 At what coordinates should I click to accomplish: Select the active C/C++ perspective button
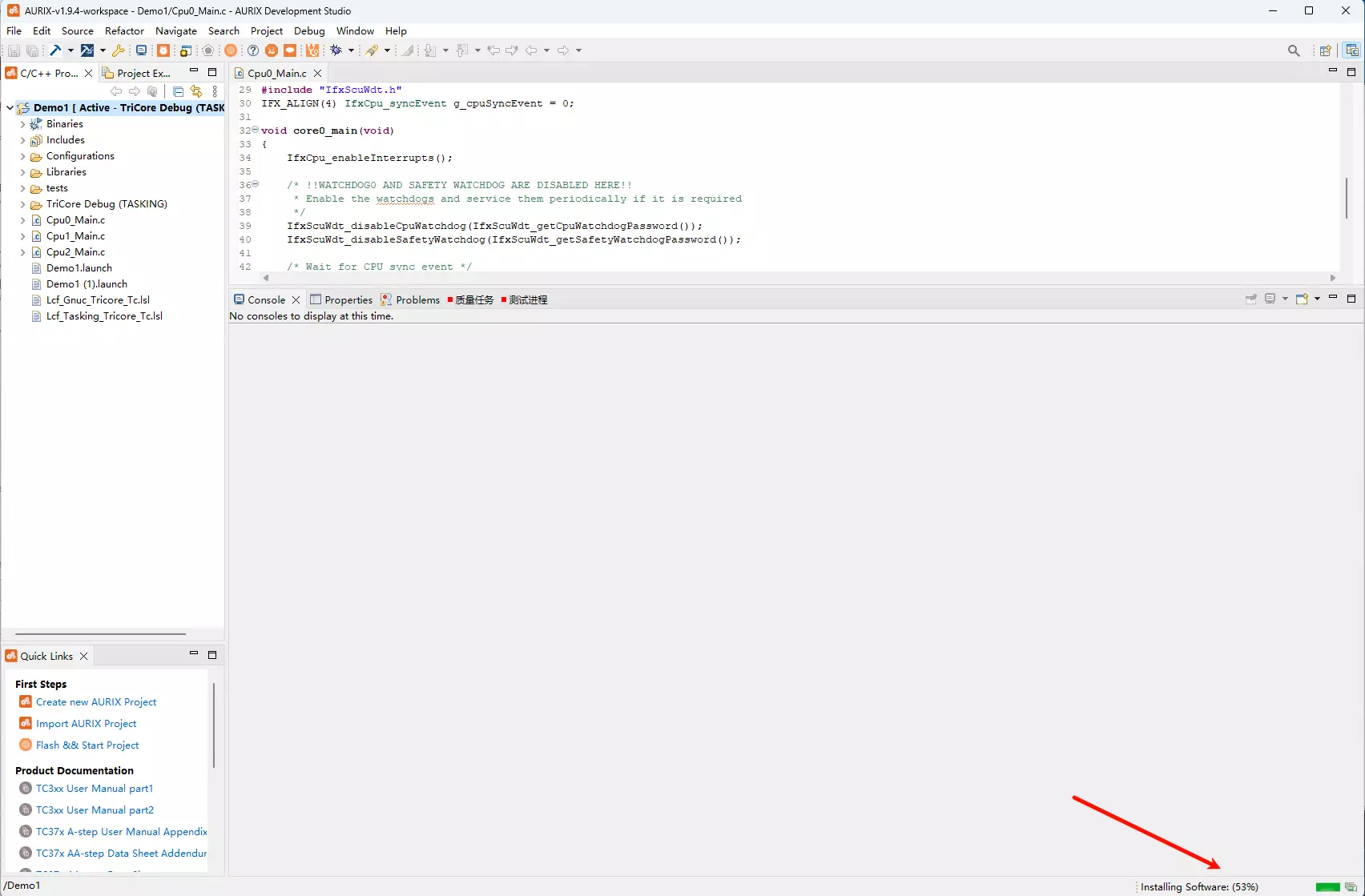click(1352, 50)
